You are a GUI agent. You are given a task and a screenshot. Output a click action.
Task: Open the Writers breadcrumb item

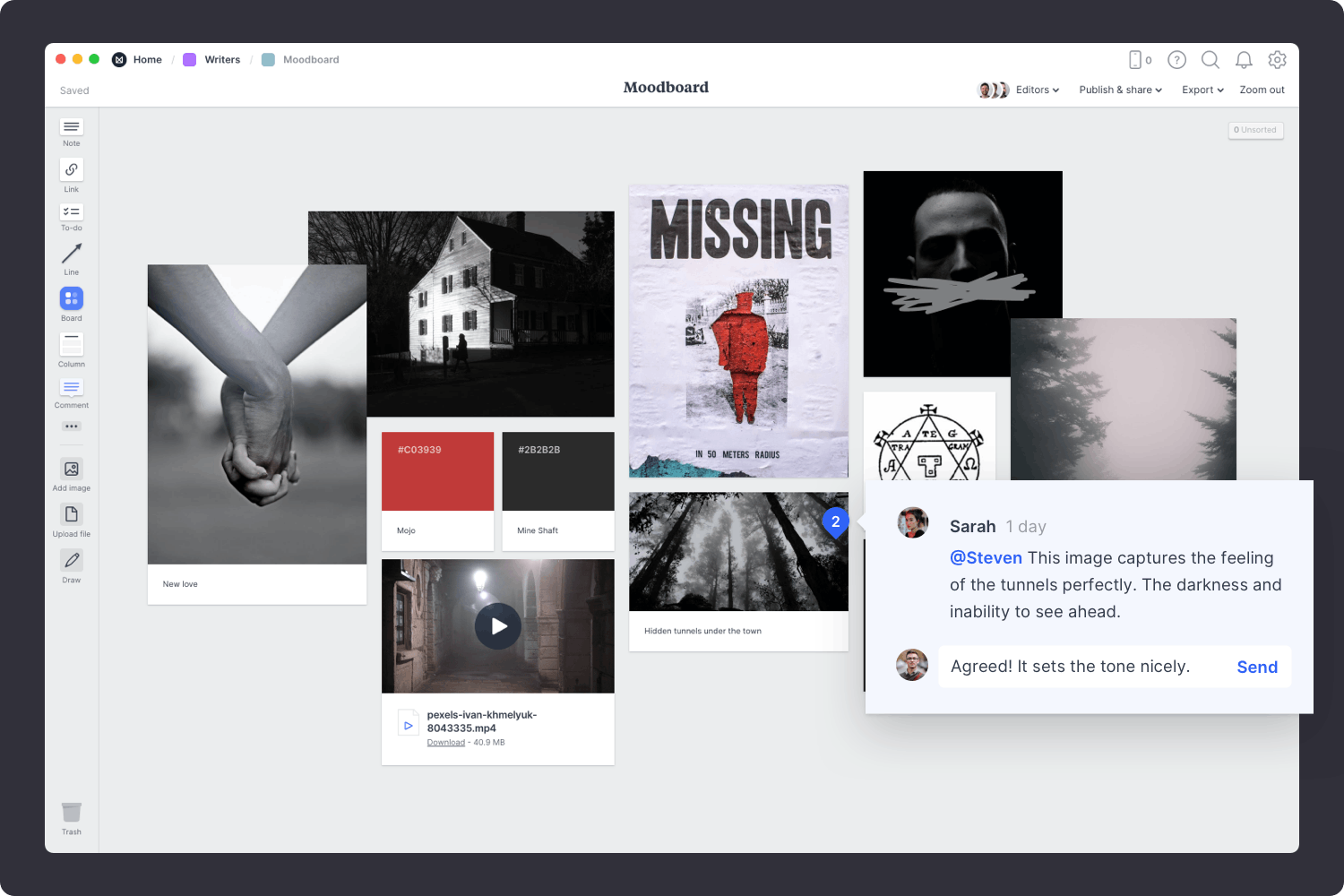(x=222, y=59)
